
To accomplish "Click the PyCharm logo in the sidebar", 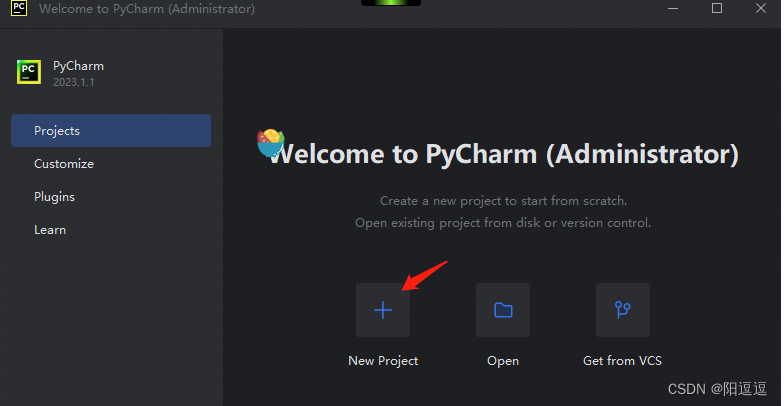I will (29, 72).
